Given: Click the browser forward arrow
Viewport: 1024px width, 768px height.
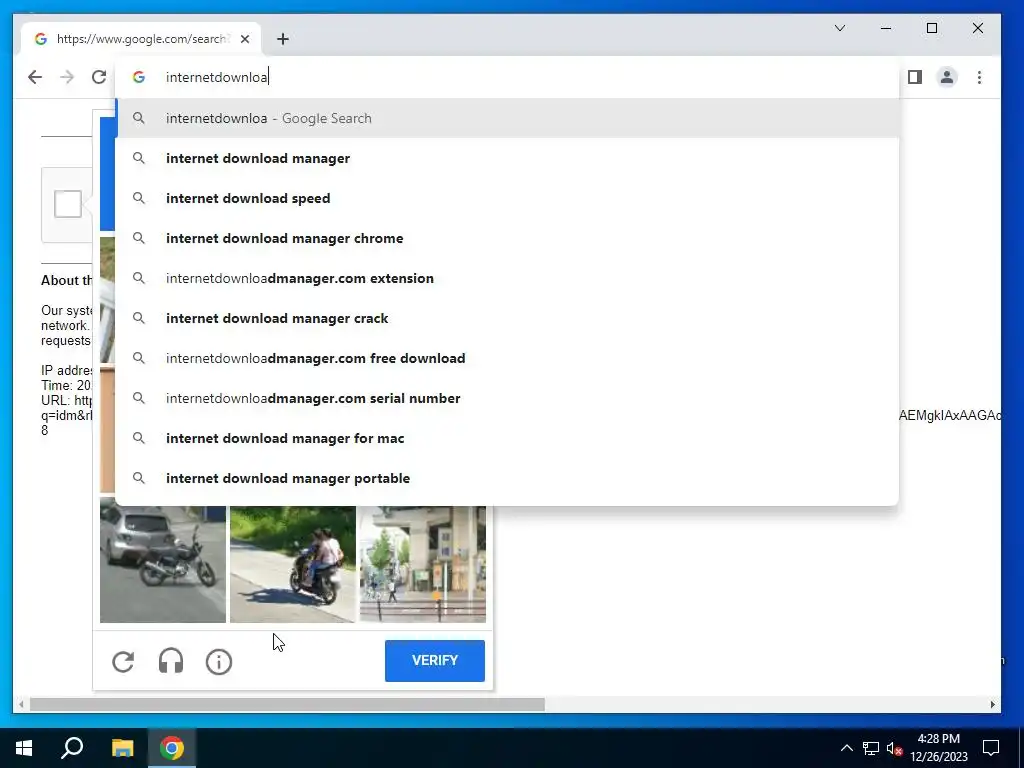Looking at the screenshot, I should [67, 77].
